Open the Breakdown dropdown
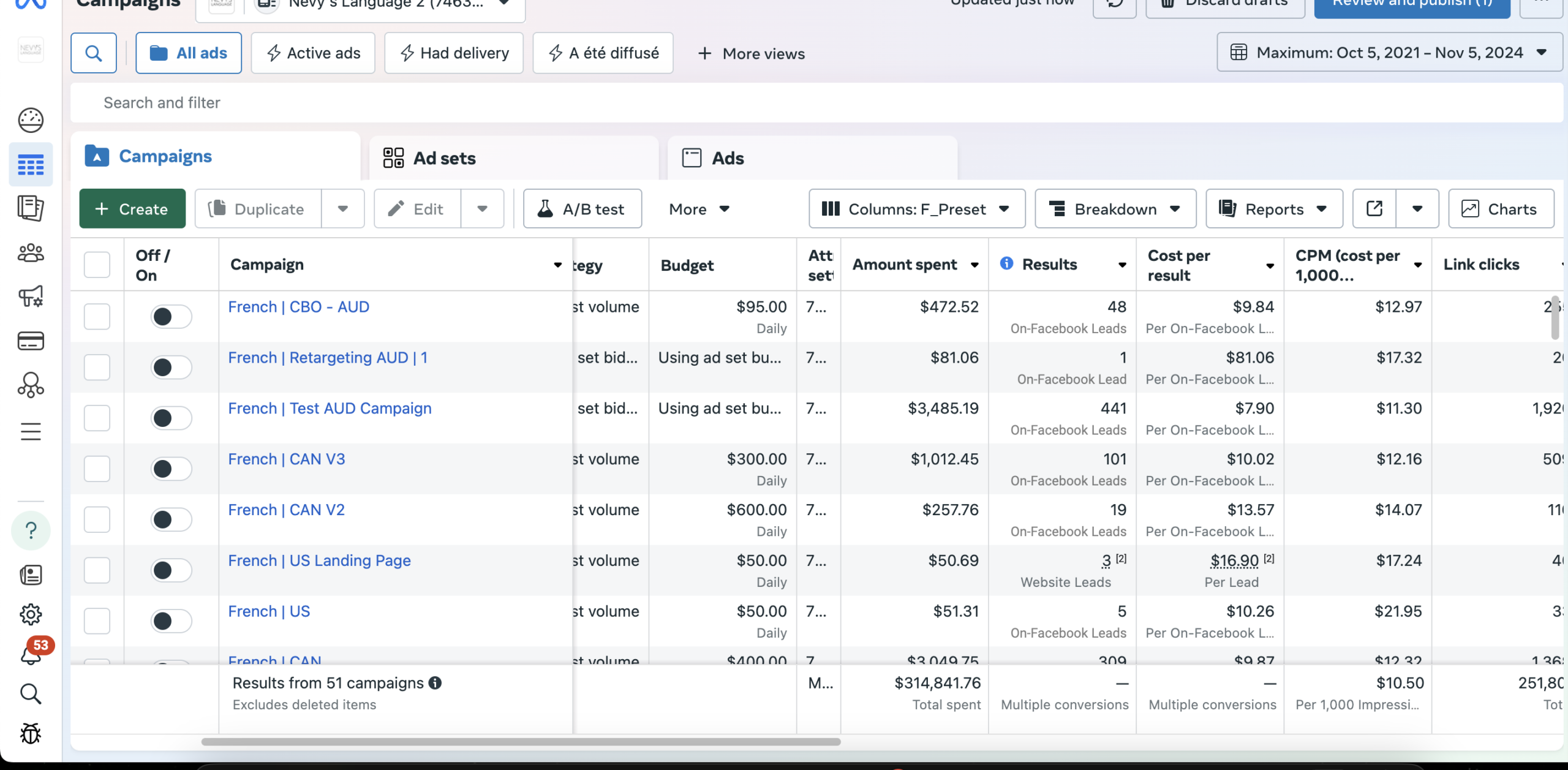The width and height of the screenshot is (1568, 770). tap(1115, 209)
